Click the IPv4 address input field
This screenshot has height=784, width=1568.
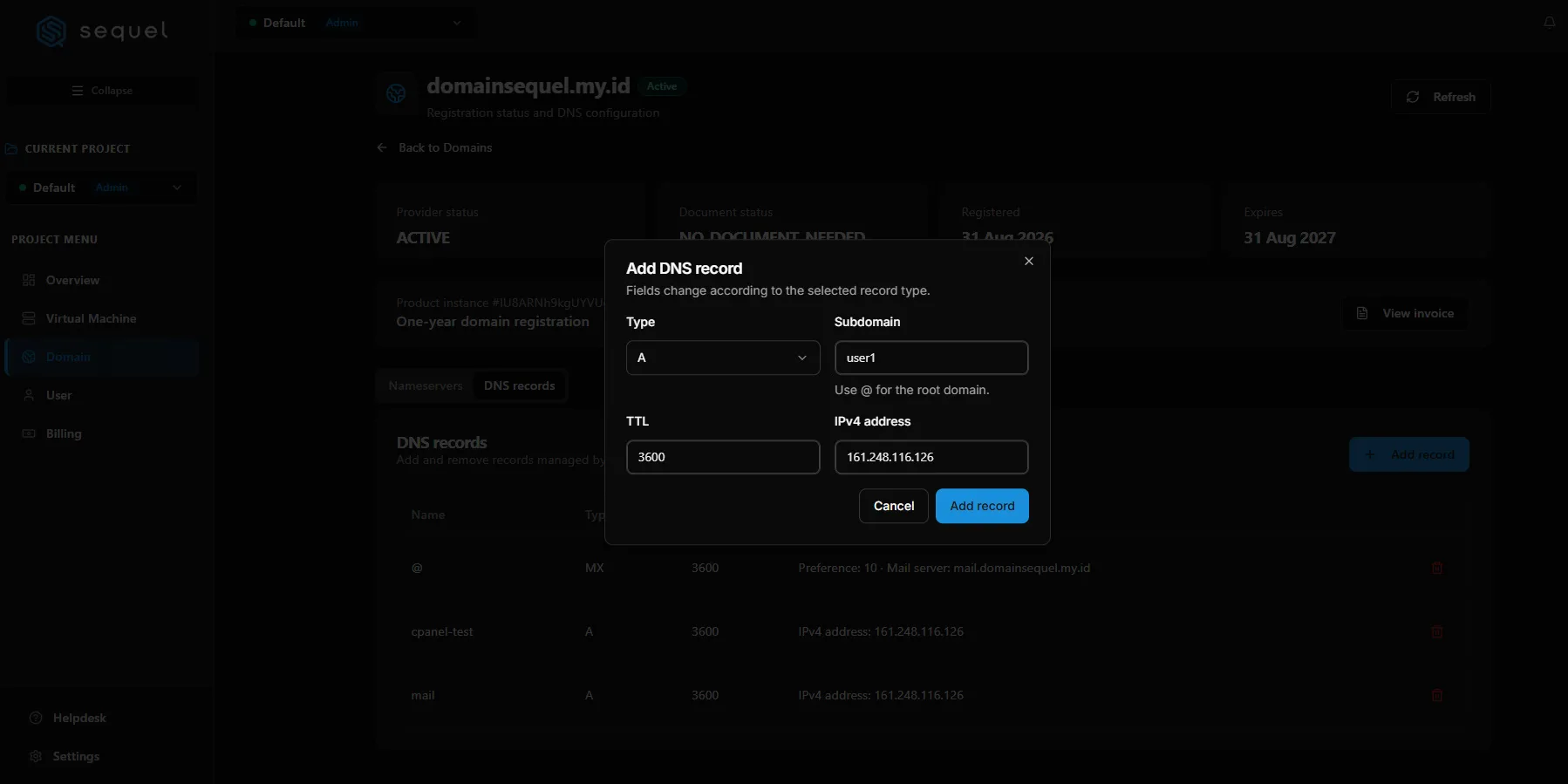(931, 457)
